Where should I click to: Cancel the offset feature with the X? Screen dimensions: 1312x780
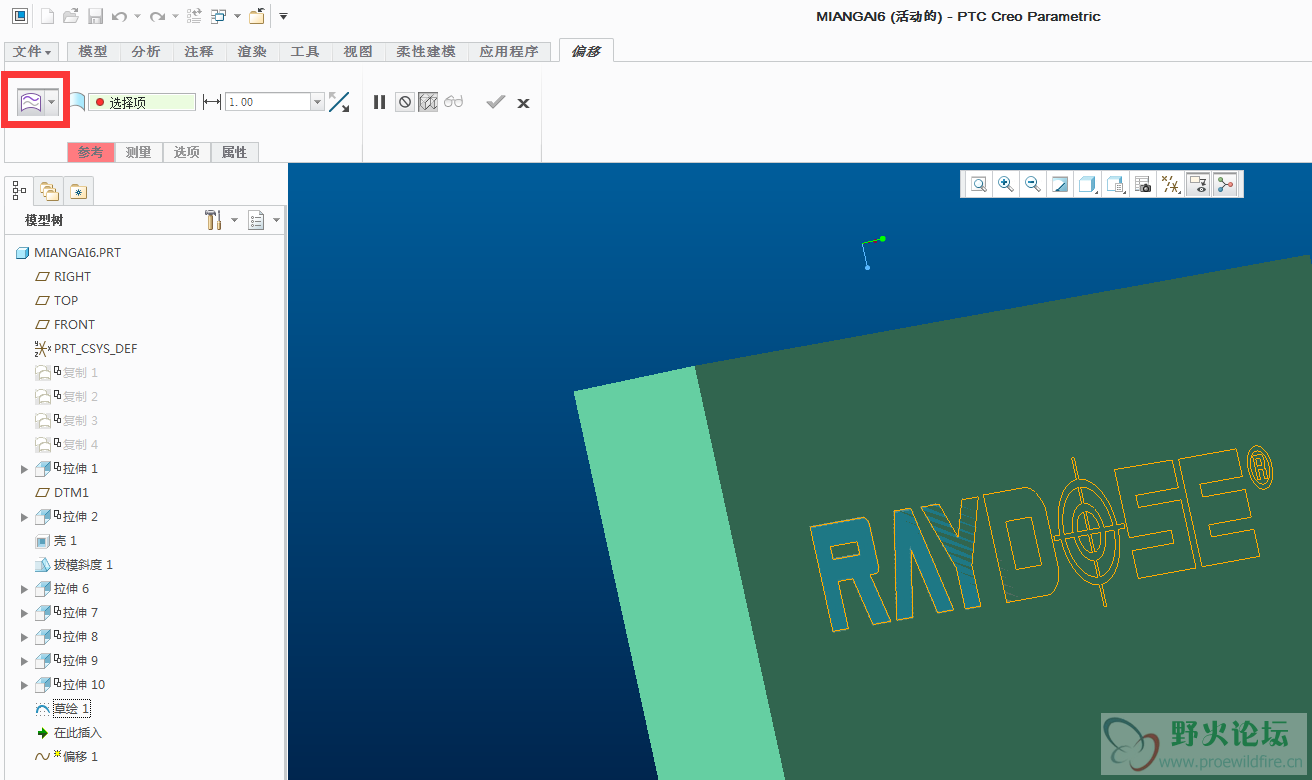click(x=523, y=103)
